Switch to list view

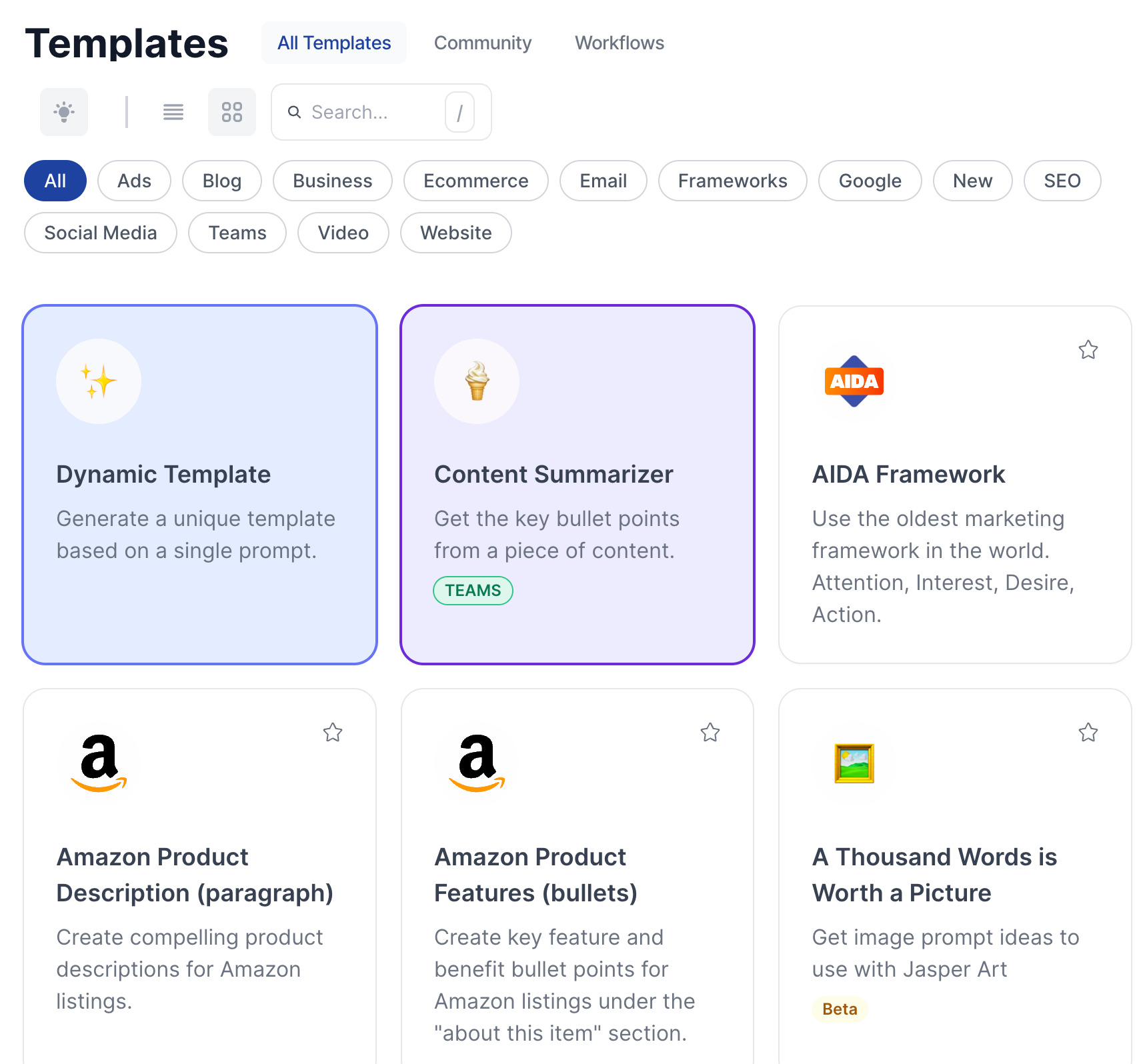(173, 112)
